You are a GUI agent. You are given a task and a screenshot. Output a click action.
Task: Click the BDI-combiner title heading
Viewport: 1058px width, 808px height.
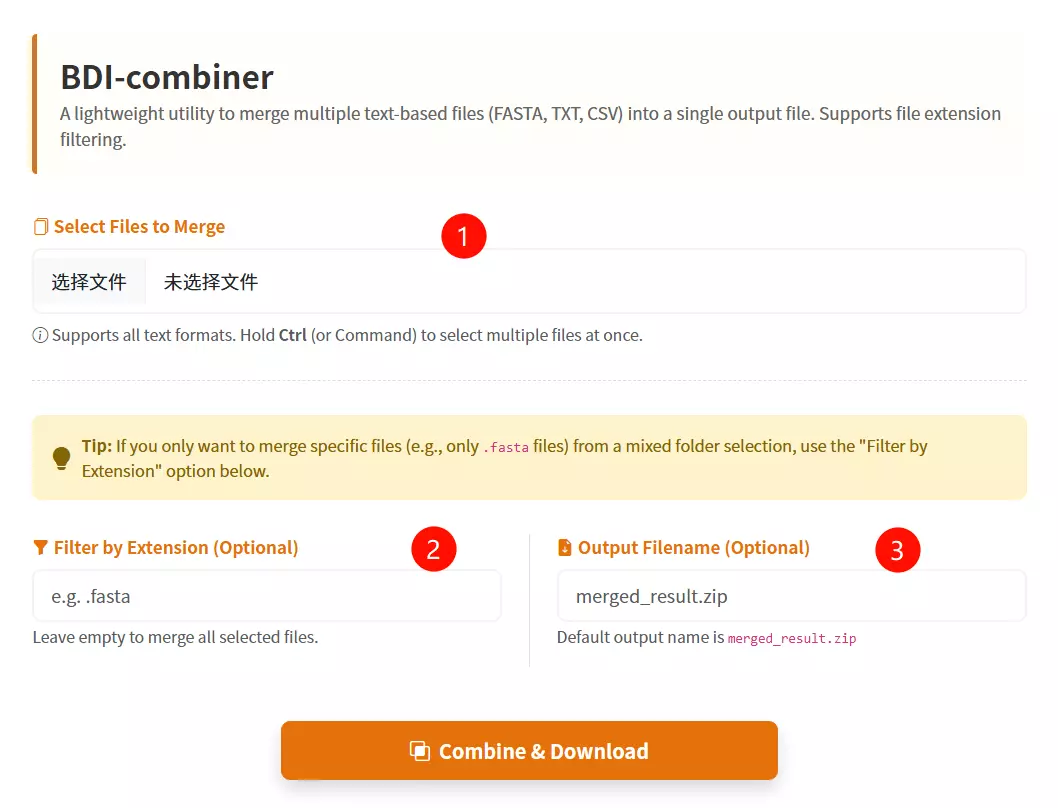(166, 77)
